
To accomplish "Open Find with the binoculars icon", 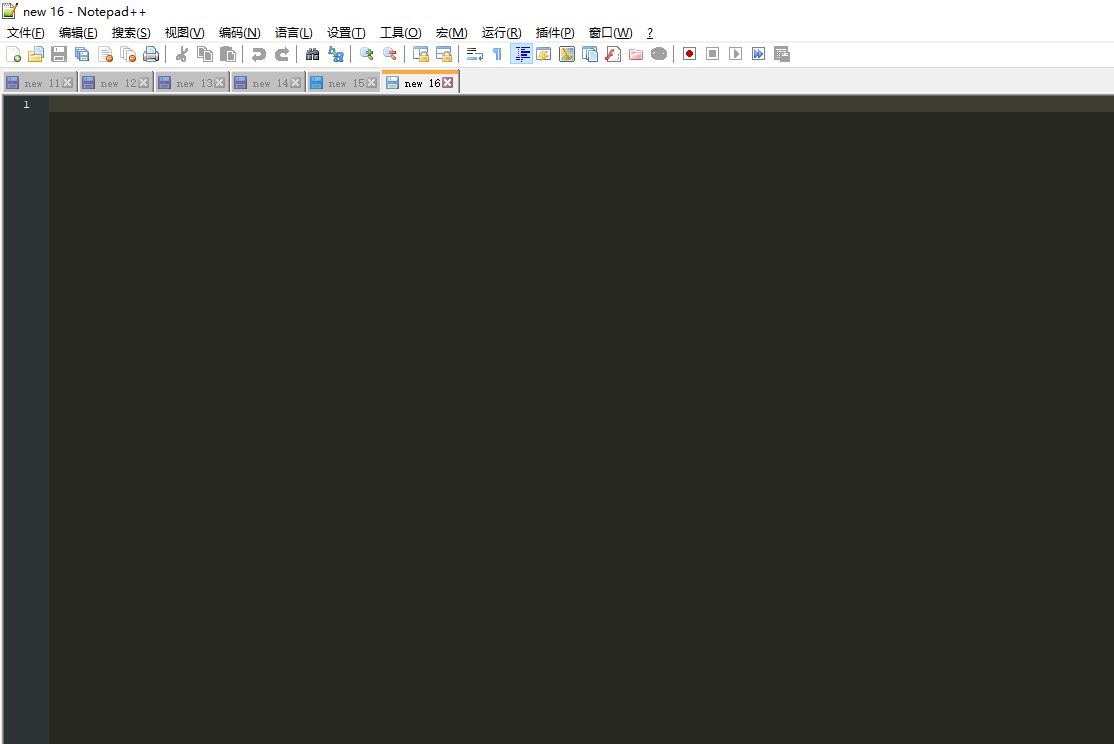I will tap(313, 54).
